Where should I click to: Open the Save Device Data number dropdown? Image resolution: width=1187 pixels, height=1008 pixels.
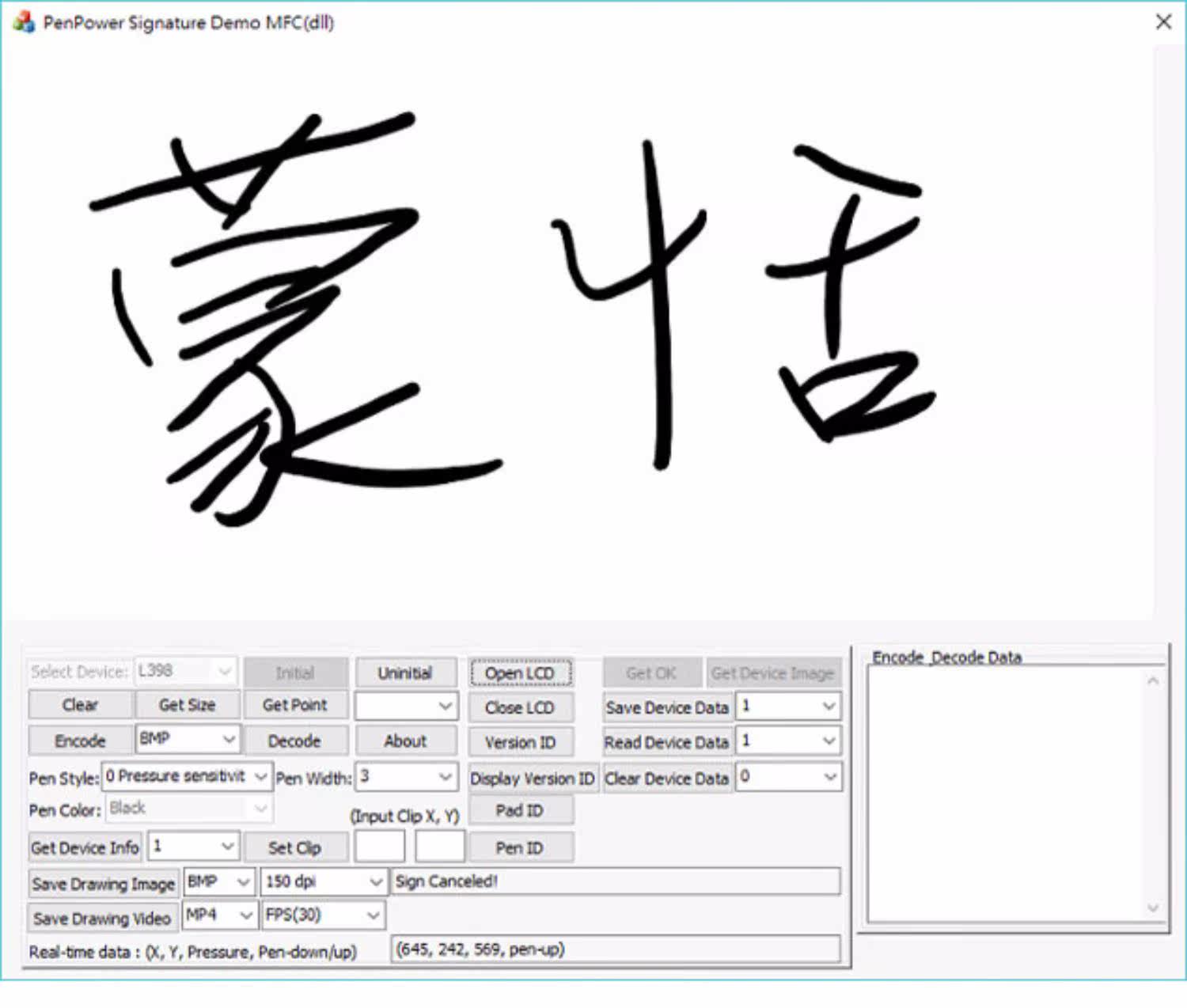(788, 706)
